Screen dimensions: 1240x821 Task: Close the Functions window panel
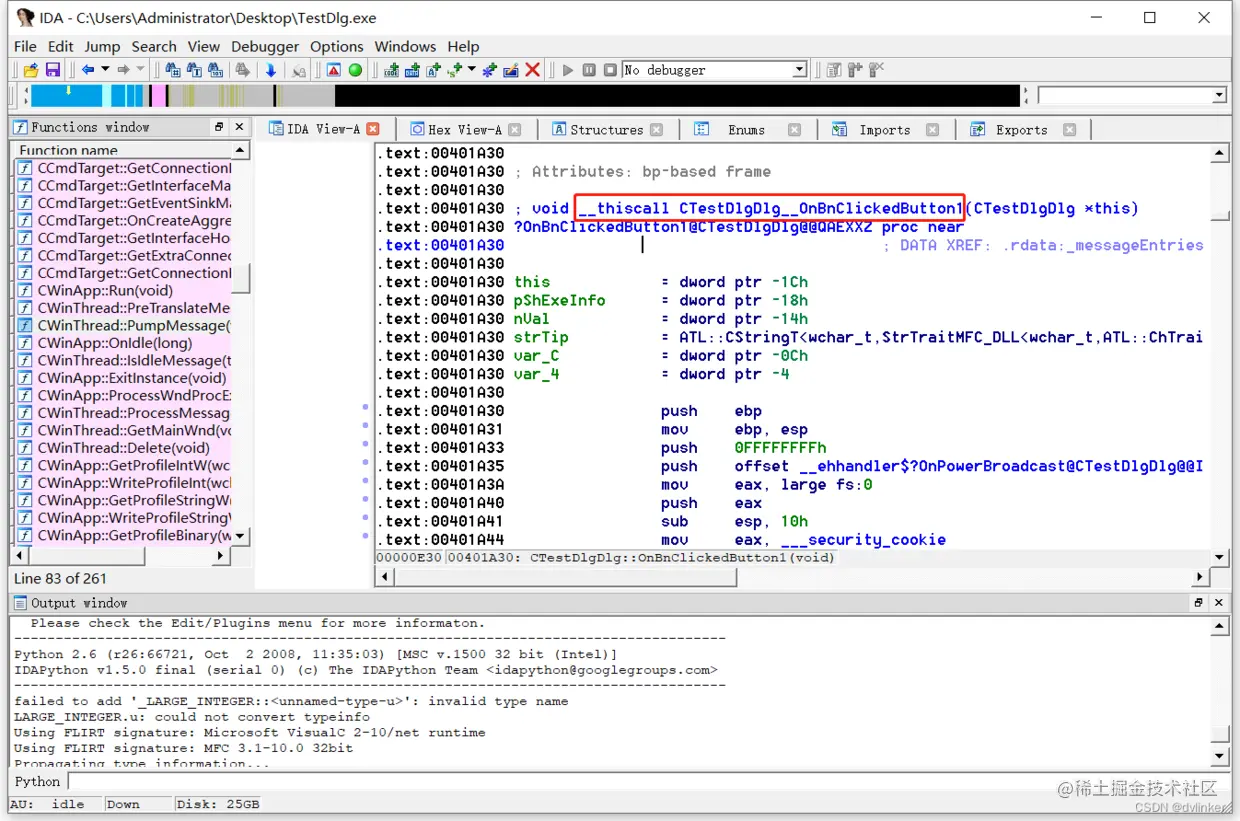tap(239, 127)
